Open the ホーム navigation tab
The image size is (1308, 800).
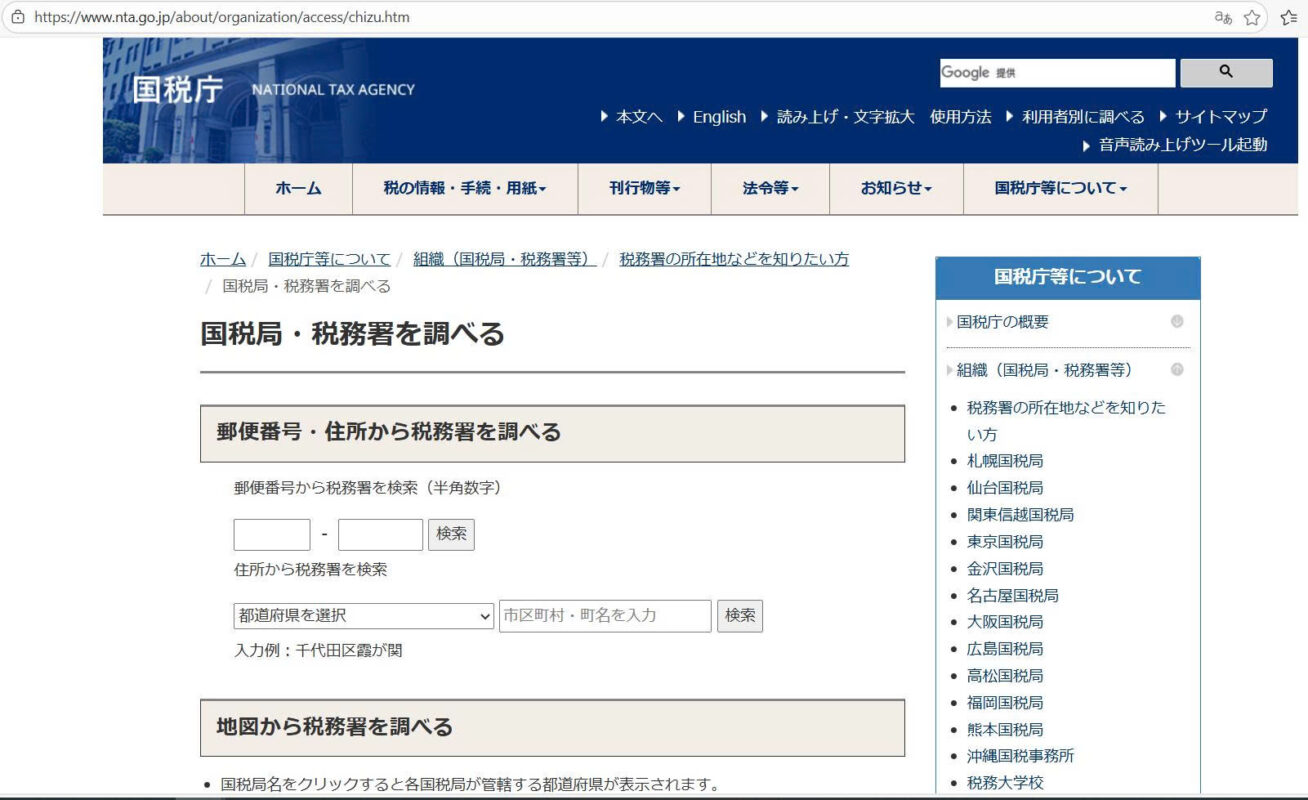pyautogui.click(x=298, y=188)
